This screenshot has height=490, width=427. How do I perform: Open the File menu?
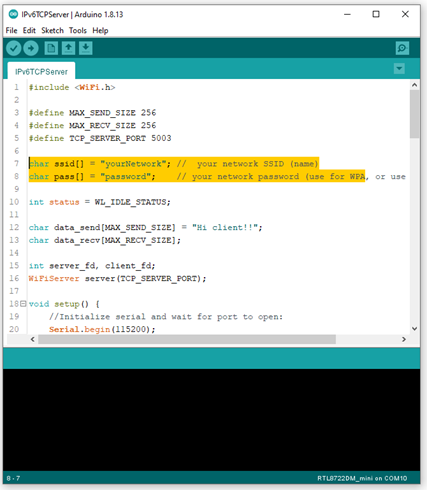[x=11, y=31]
